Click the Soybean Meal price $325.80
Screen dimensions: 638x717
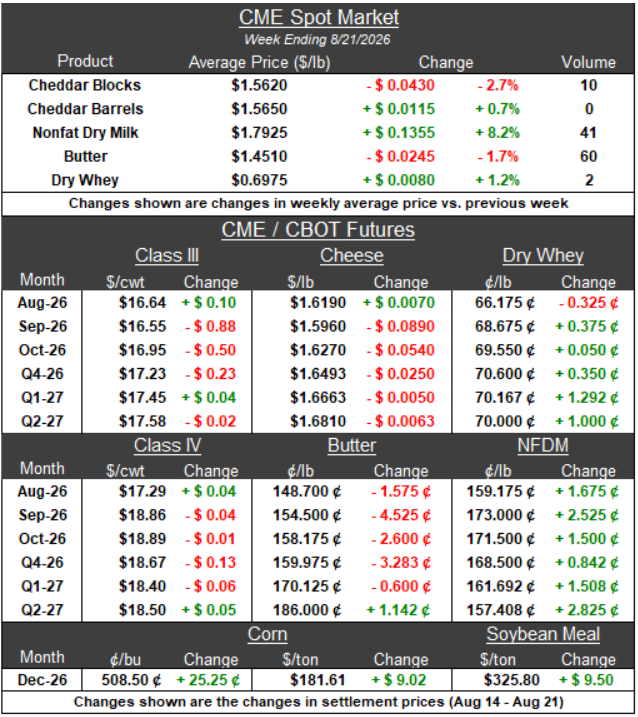tap(512, 680)
